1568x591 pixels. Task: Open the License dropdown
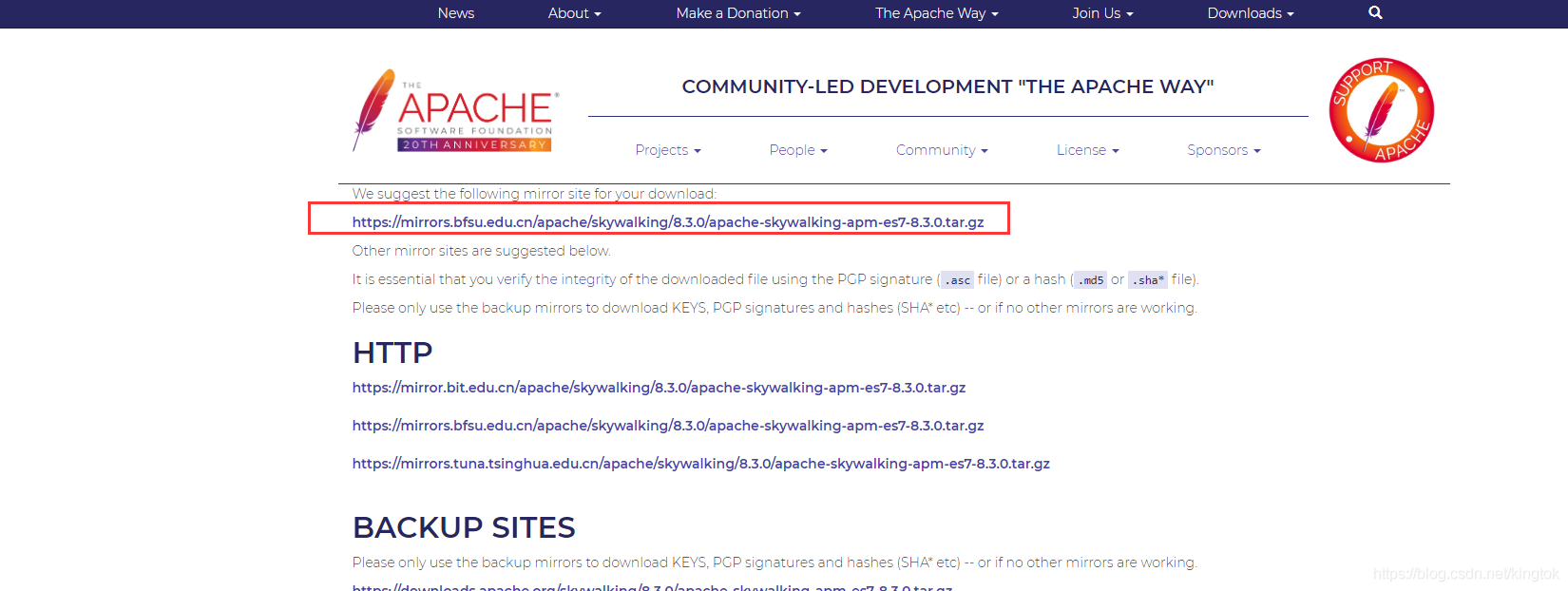pyautogui.click(x=1088, y=150)
